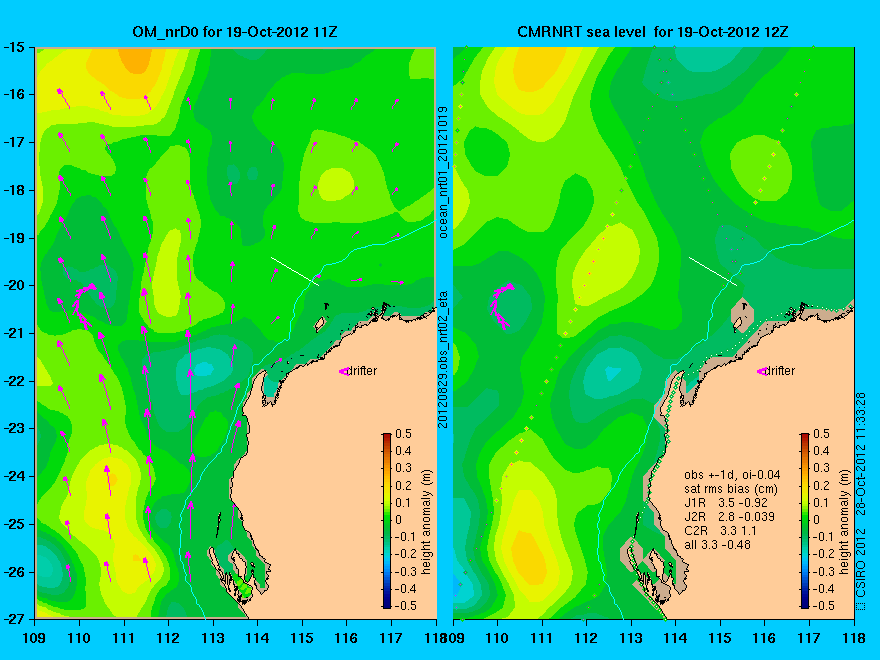Click the 'drifter' label in the right panel
Image resolution: width=880 pixels, height=660 pixels.
[780, 370]
